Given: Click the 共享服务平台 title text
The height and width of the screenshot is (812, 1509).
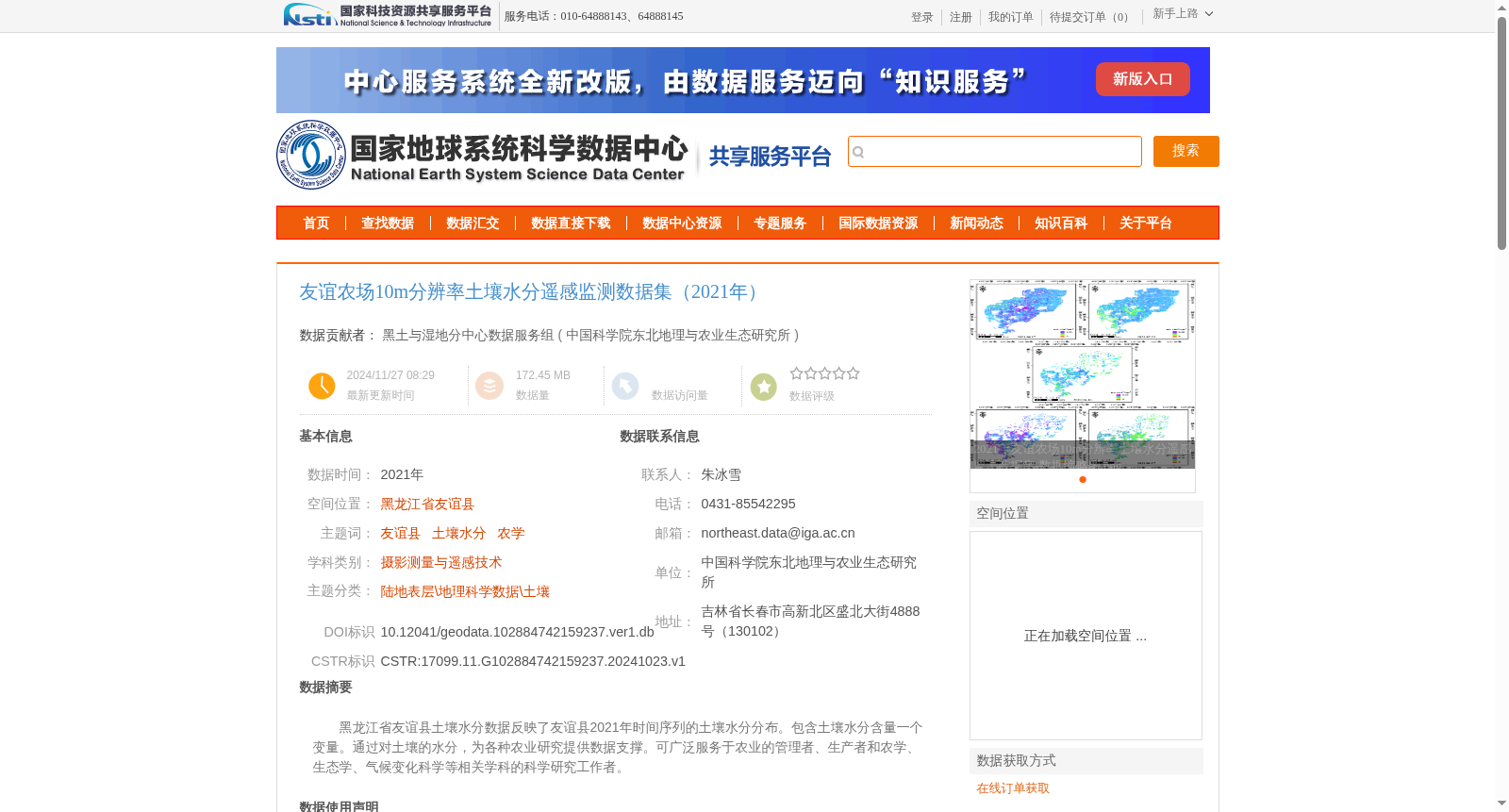Looking at the screenshot, I should tap(771, 157).
